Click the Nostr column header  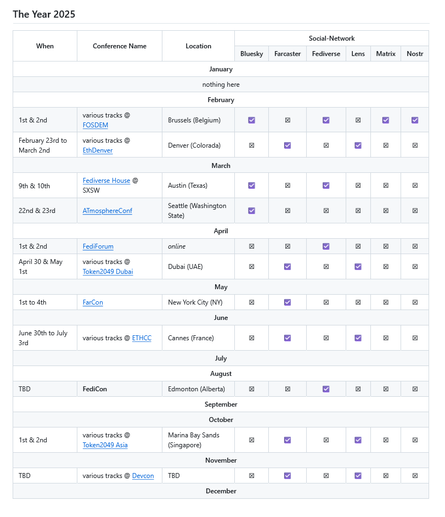[x=415, y=54]
